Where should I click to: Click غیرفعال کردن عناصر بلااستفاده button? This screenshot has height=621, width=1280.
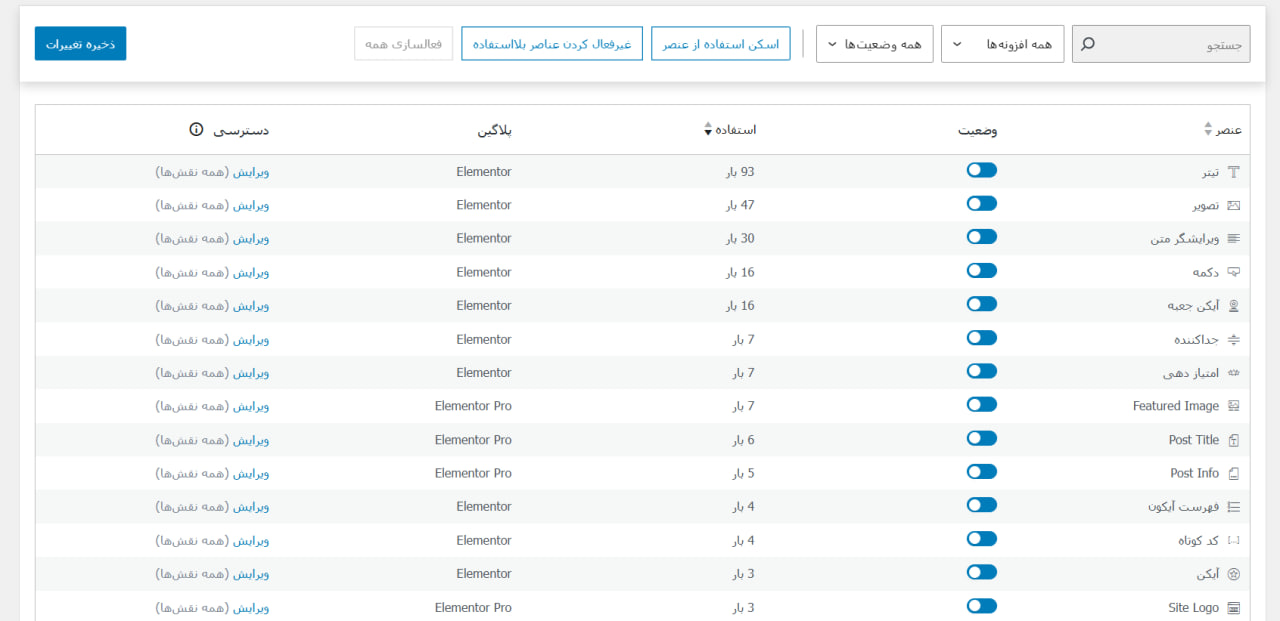pos(552,44)
